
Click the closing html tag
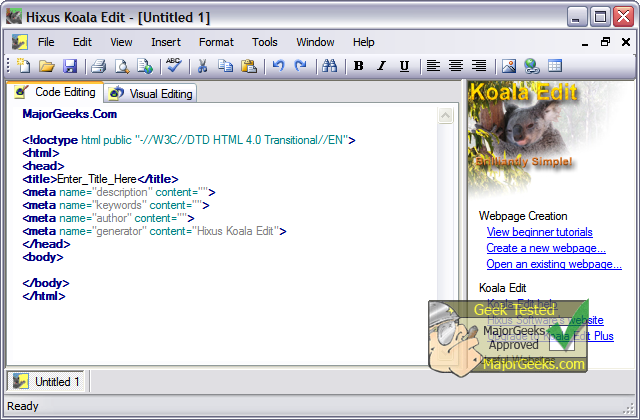44,296
